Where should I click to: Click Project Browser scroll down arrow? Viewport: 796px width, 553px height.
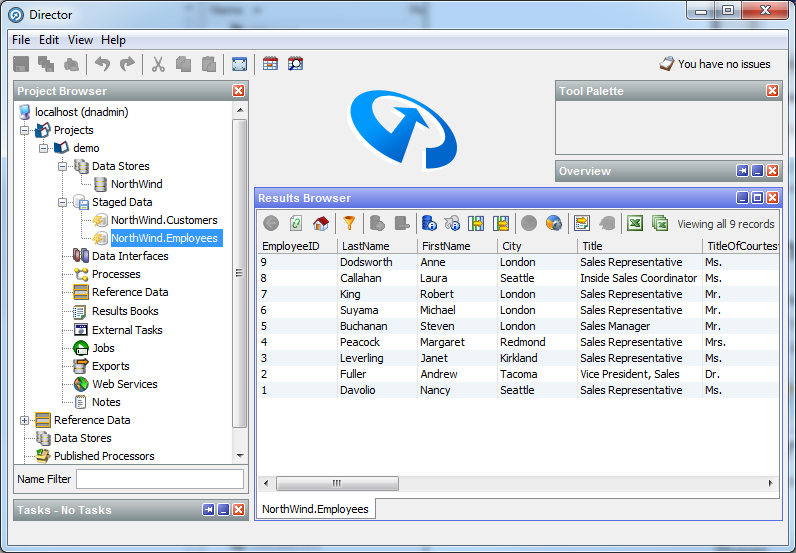coord(240,456)
